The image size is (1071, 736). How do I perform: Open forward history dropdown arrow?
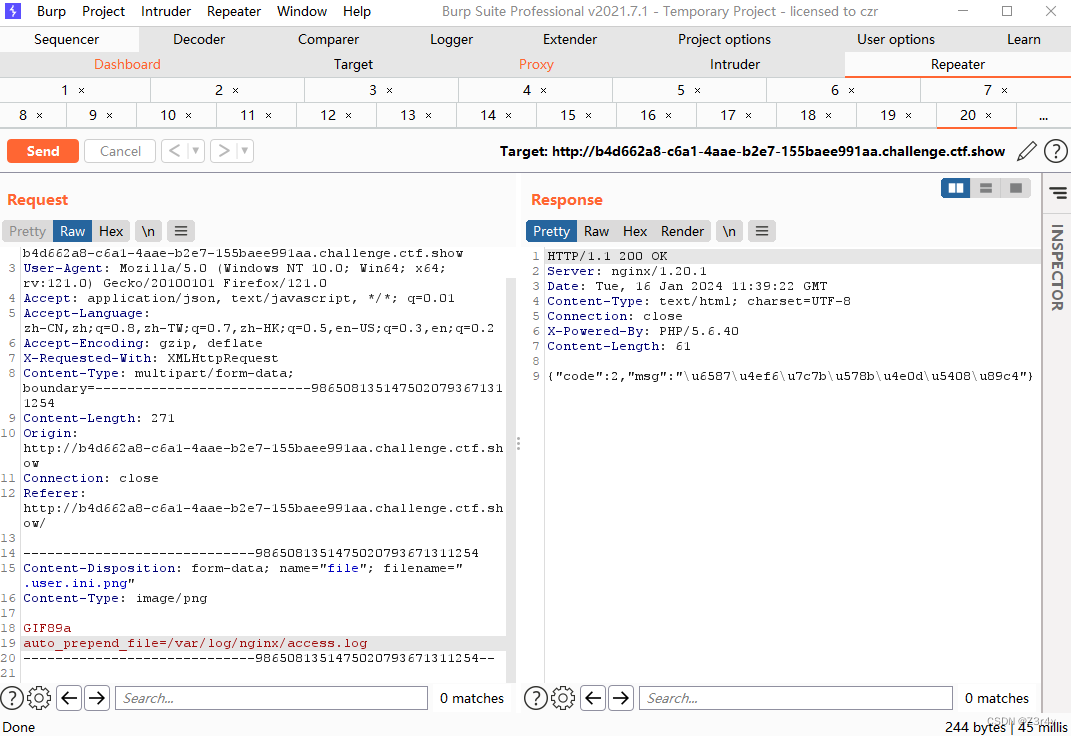coord(245,151)
